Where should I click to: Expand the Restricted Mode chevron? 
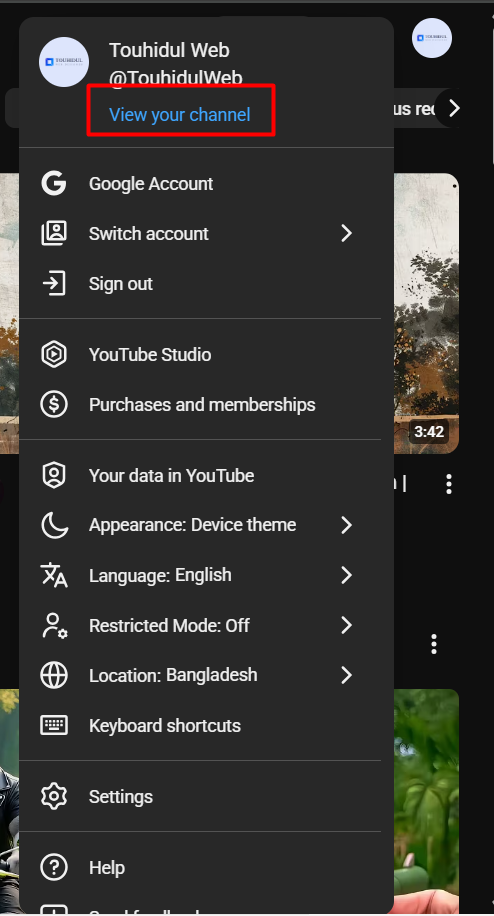(346, 625)
